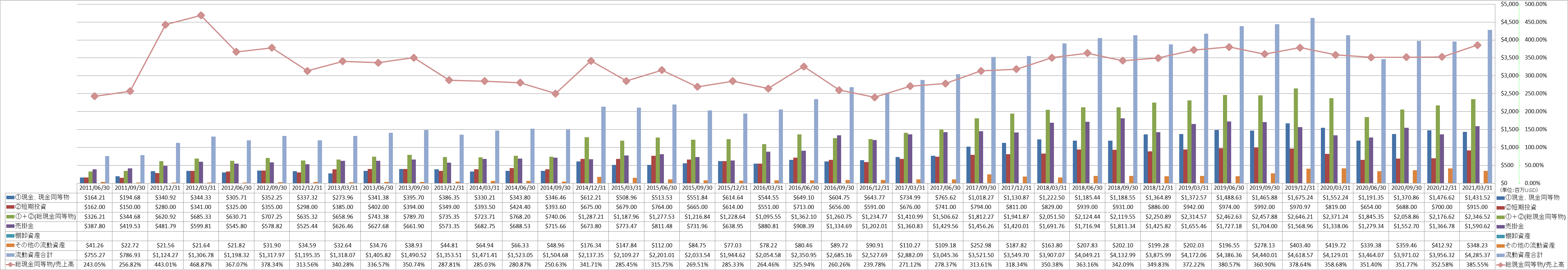Screen dimensions: 1568x270
Task: Select the light-blue total bar for 2020/06/30
Action: 1383,121
